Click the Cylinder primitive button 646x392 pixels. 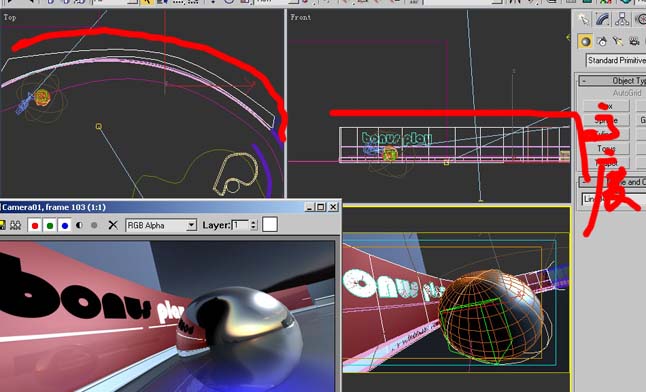tap(606, 134)
